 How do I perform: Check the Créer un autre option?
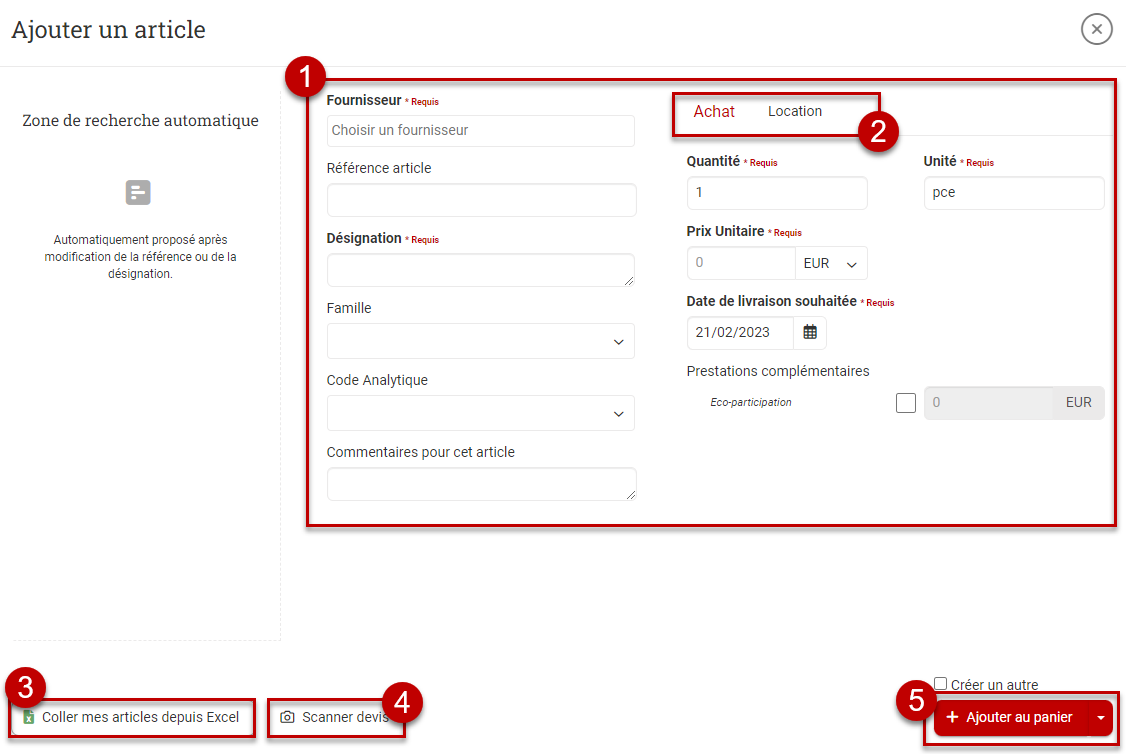pos(940,684)
